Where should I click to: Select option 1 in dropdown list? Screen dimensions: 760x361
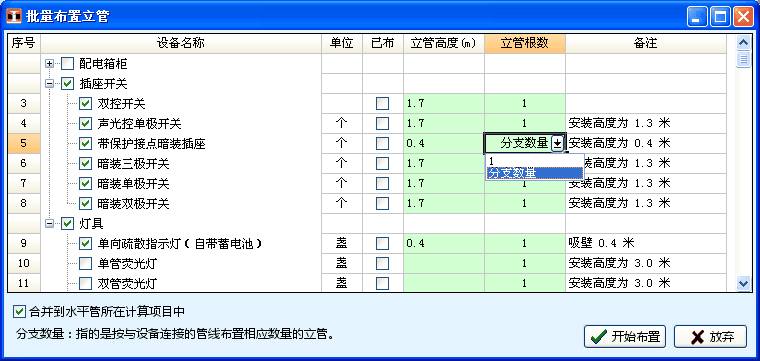(535, 161)
